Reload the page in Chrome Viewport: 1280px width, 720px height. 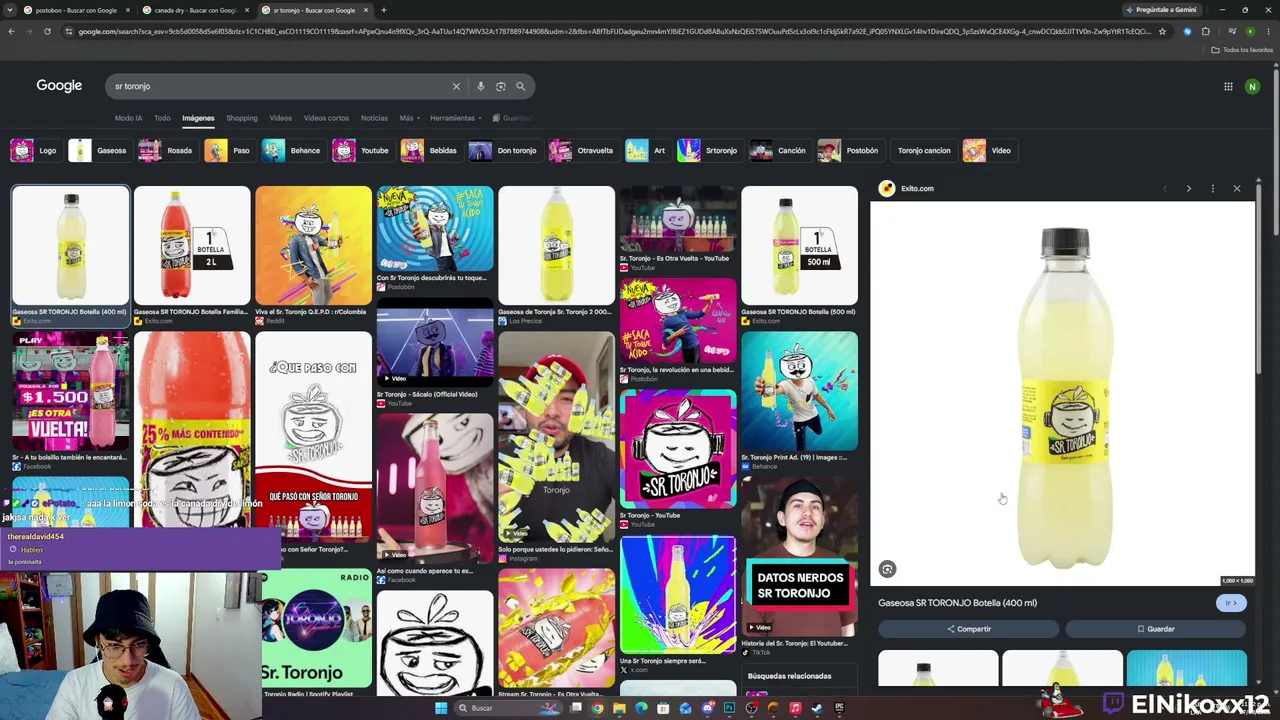[x=47, y=31]
